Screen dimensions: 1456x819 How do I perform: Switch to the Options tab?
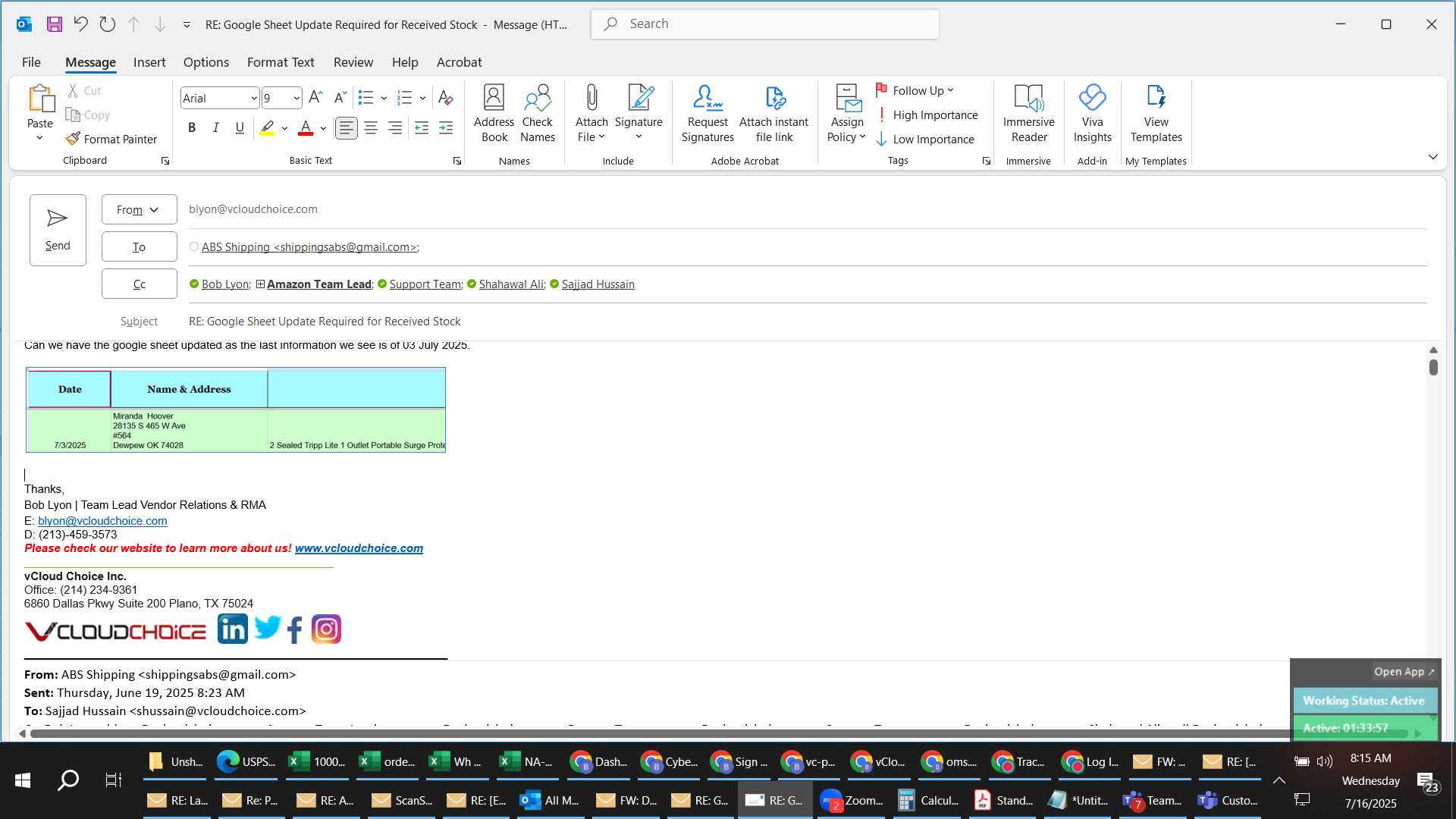click(206, 62)
